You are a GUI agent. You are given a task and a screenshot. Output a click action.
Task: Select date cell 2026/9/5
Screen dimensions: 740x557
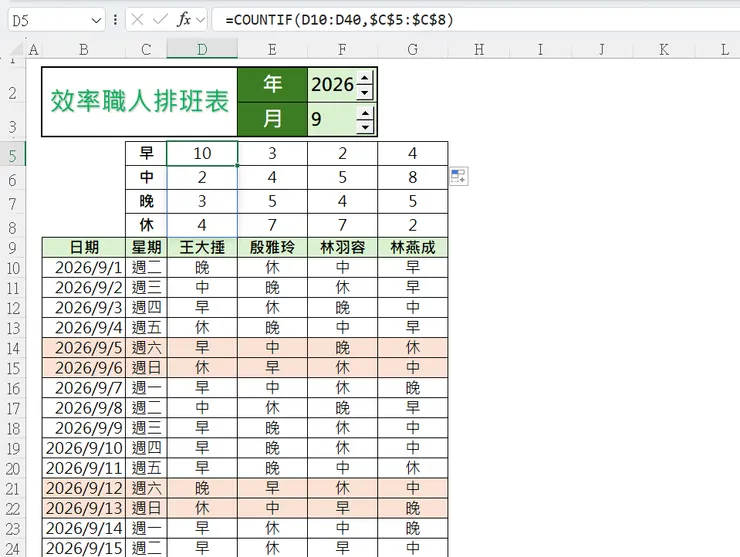tap(84, 348)
